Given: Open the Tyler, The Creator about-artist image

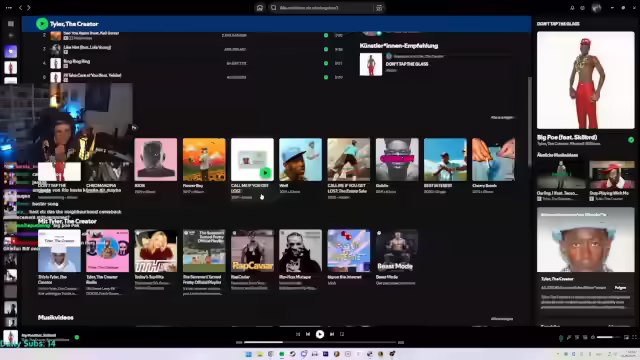Looking at the screenshot, I should click(x=585, y=240).
